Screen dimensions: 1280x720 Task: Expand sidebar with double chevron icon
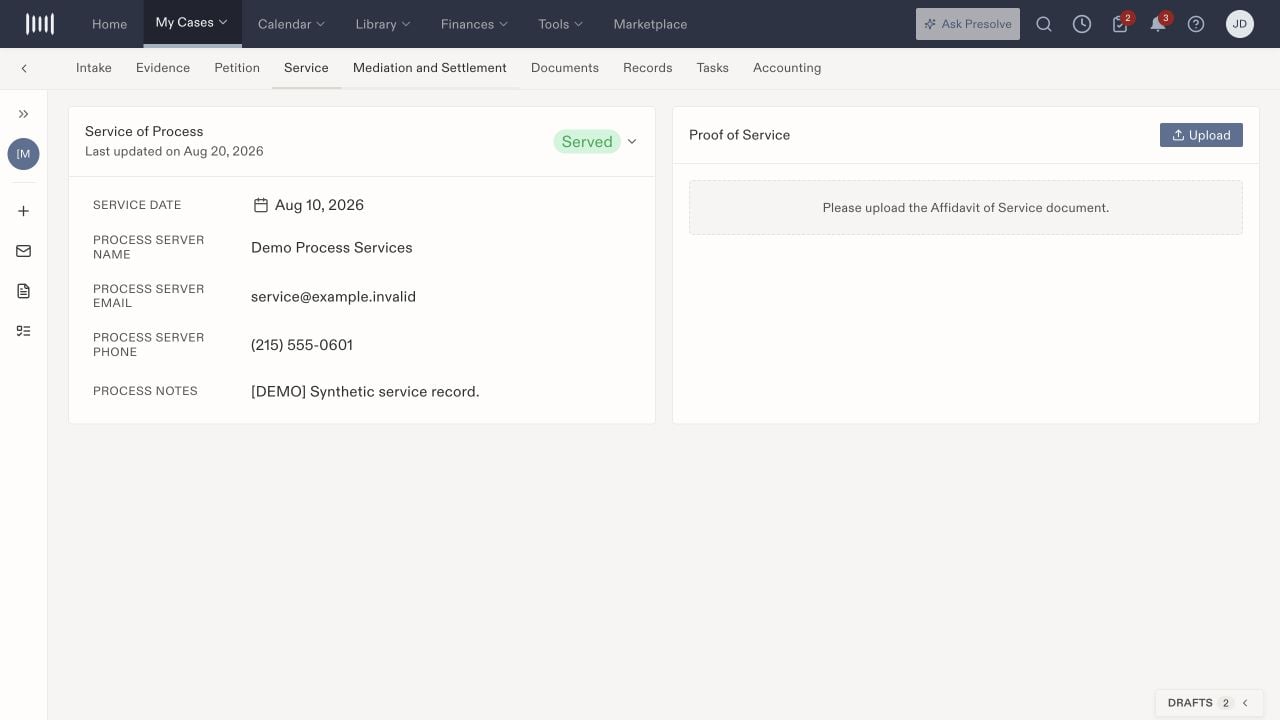(23, 114)
